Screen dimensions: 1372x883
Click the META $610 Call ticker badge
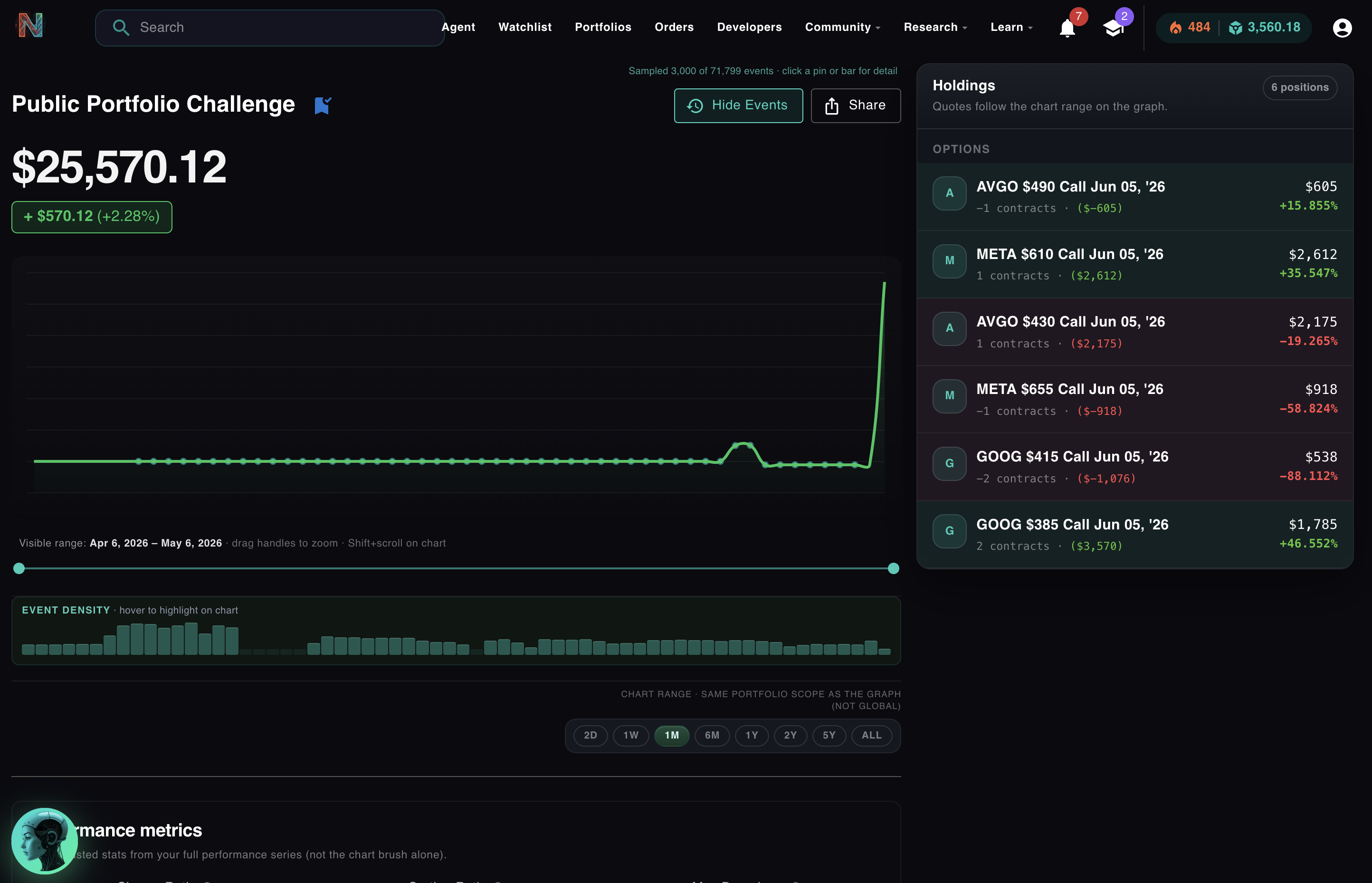click(950, 261)
